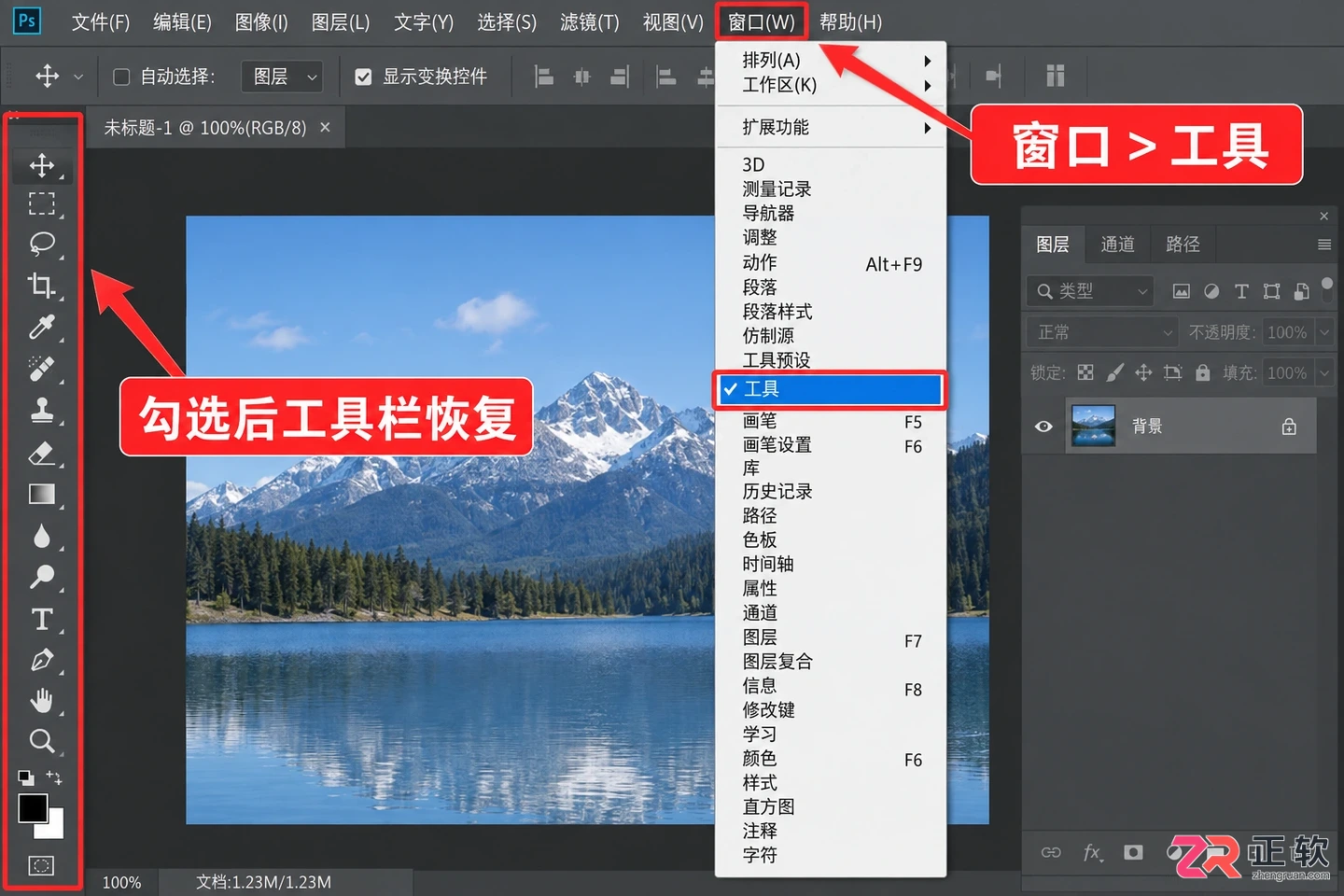This screenshot has width=1344, height=896.
Task: Uncheck the 显示变换控件 checkbox
Action: [364, 77]
